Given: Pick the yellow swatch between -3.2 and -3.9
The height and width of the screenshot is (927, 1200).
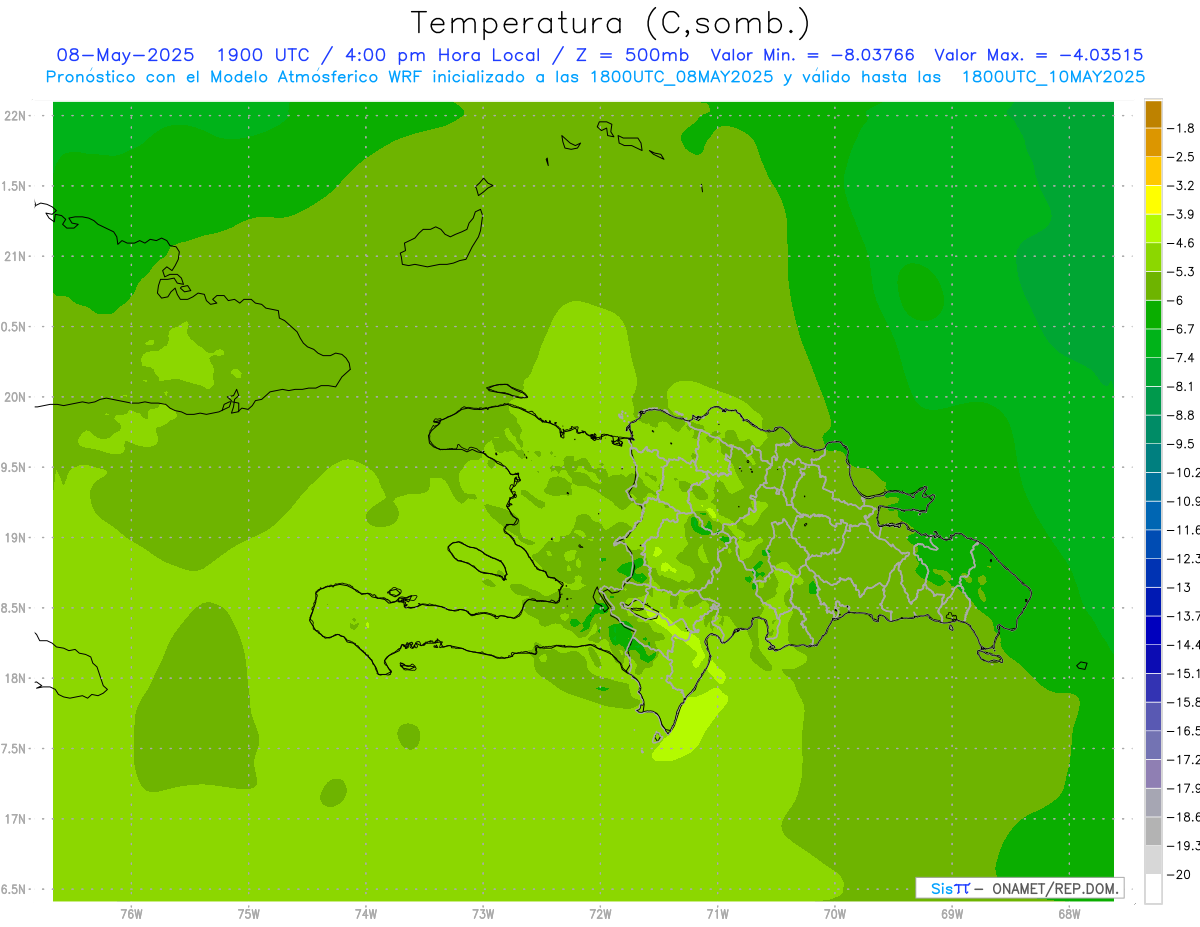Looking at the screenshot, I should [x=1153, y=200].
